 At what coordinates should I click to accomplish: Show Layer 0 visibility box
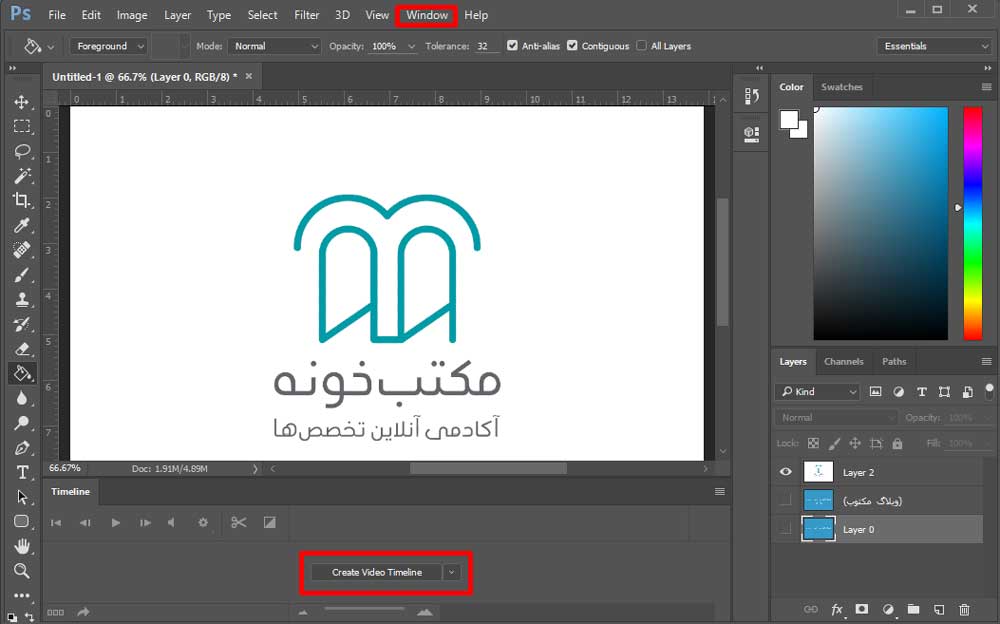tap(786, 528)
